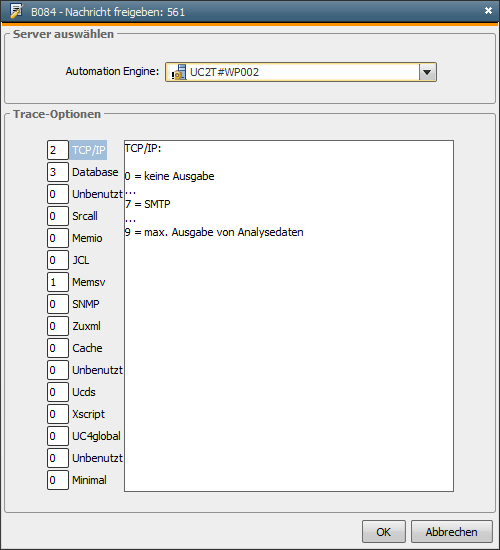The image size is (500, 550).
Task: Click the Zuxml trace level input
Action: (58, 326)
